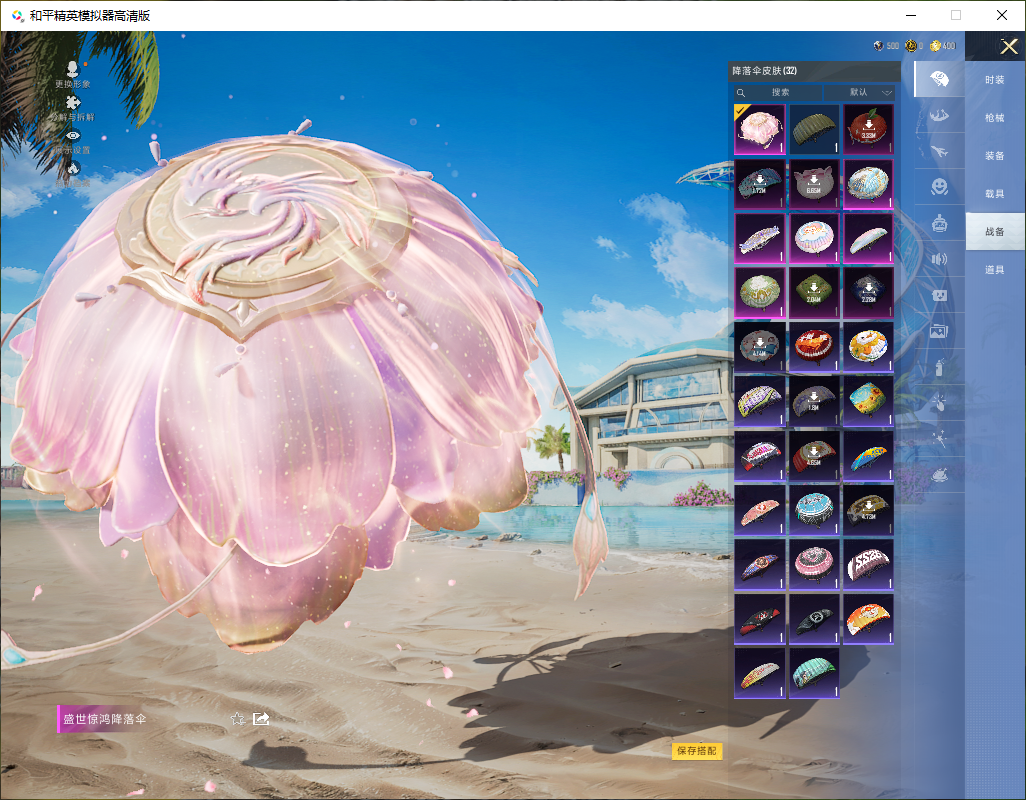Select the yellow-white duck parachute skin
This screenshot has width=1026, height=800.
[868, 347]
